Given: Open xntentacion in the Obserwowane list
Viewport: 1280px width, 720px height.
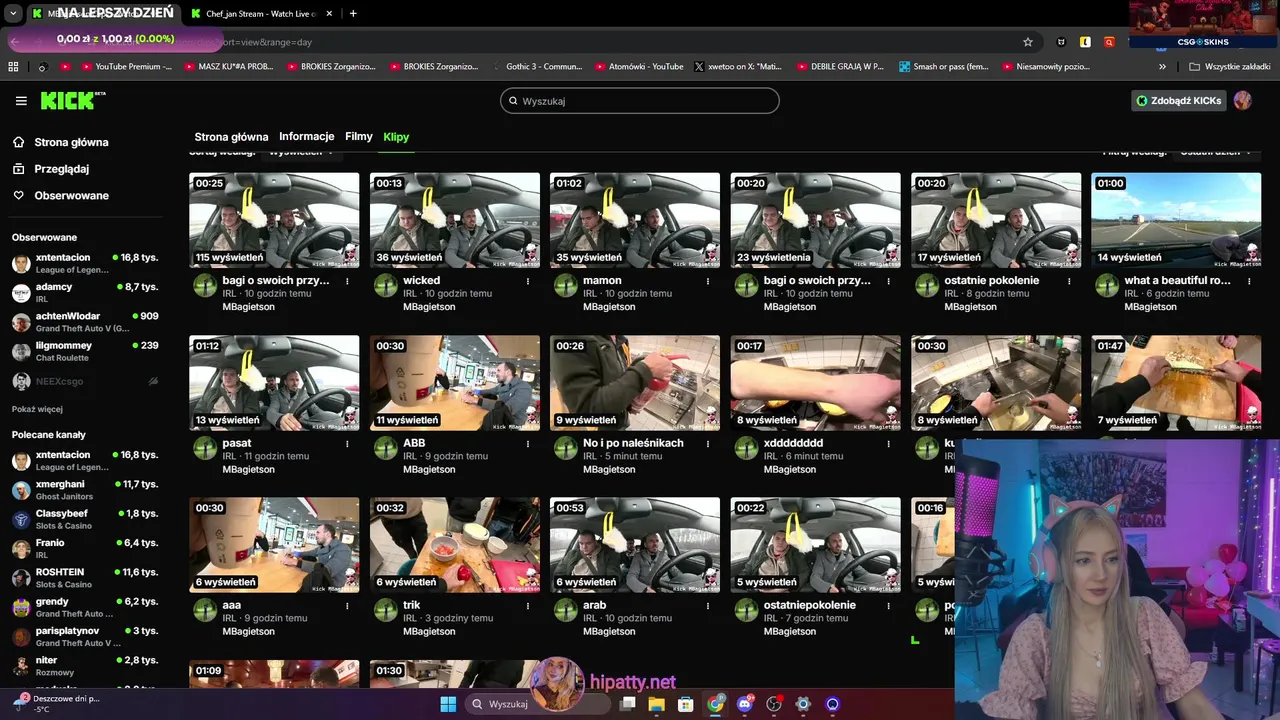Looking at the screenshot, I should [85, 263].
